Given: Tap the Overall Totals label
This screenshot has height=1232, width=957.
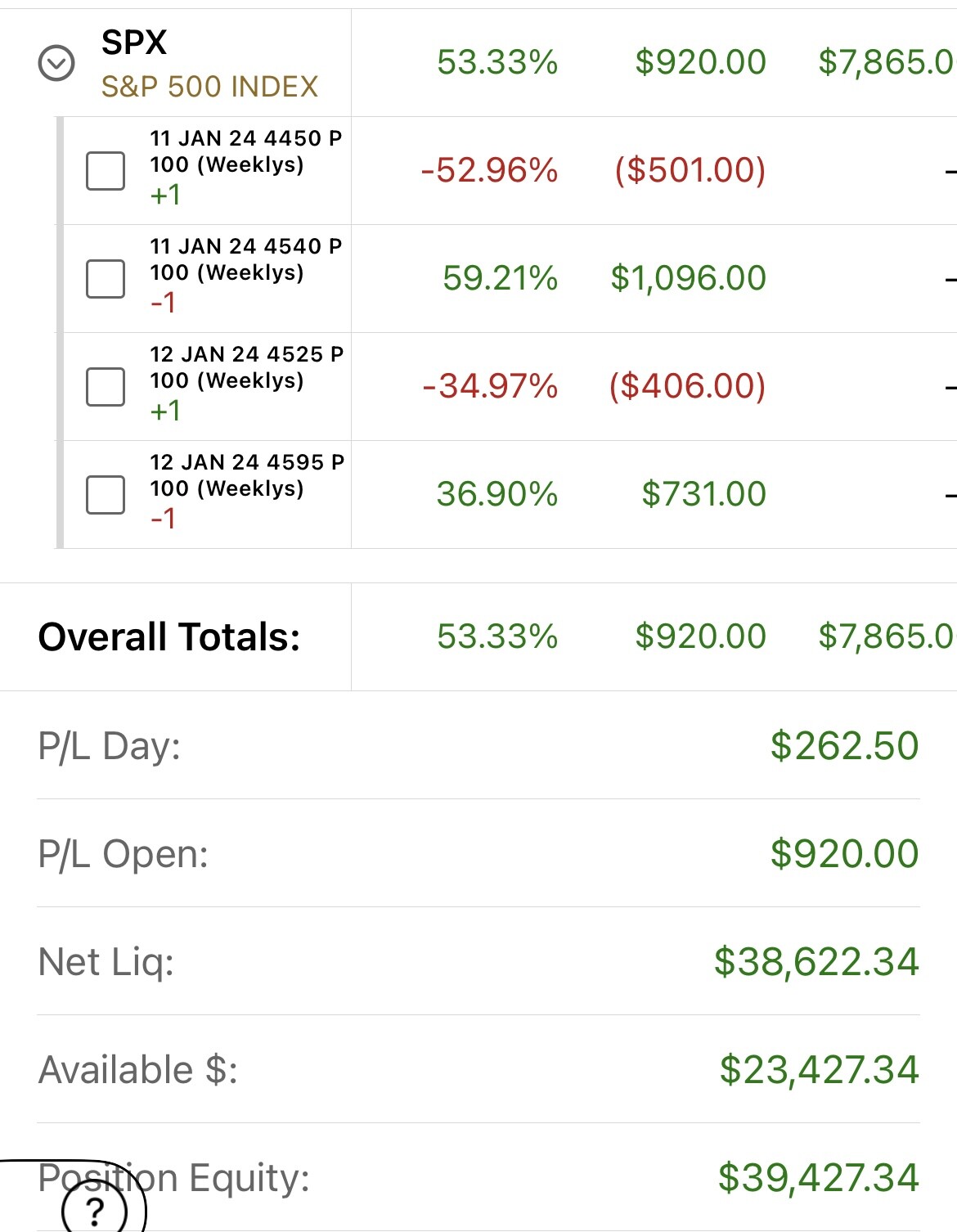Looking at the screenshot, I should (169, 637).
